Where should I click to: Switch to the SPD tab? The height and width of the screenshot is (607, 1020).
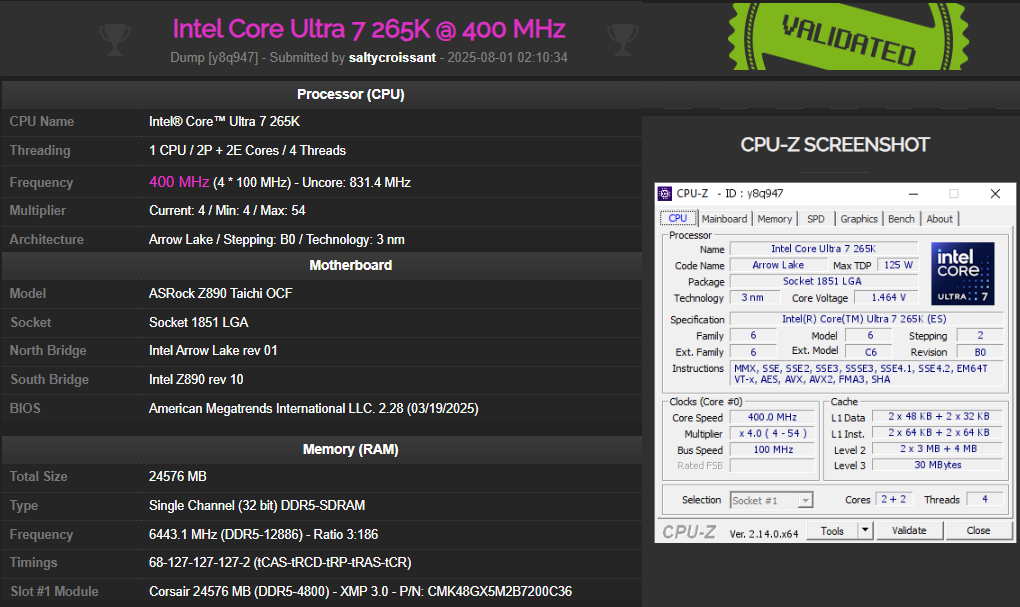coord(816,219)
